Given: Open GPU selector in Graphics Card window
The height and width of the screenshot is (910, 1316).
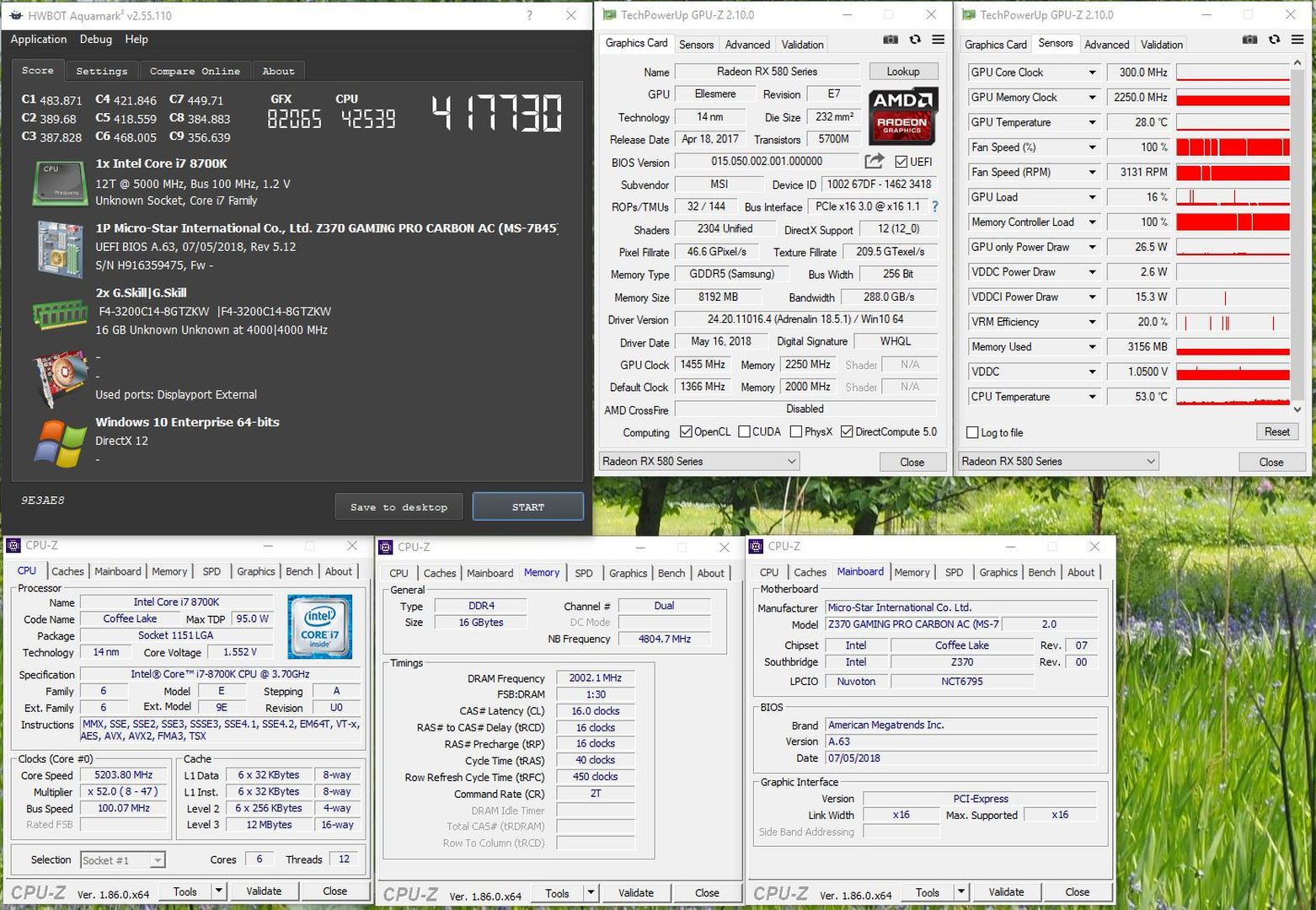Looking at the screenshot, I should pos(699,461).
